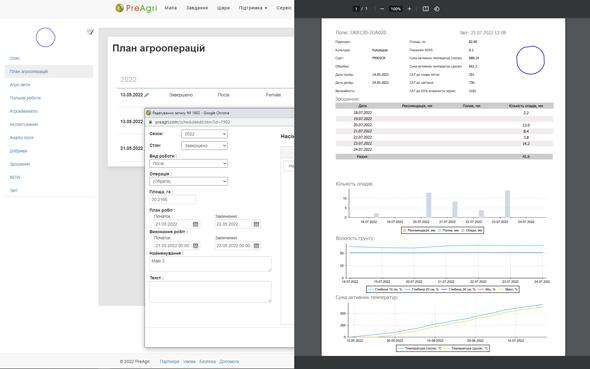Open Шари in the top navigation
Screen dimensions: 590x369
(223, 8)
